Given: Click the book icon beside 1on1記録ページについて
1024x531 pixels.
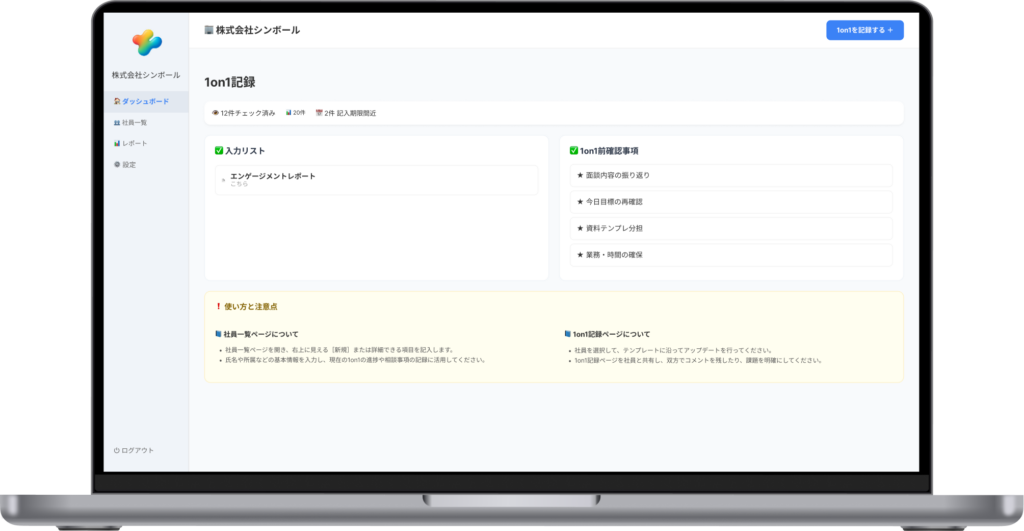Looking at the screenshot, I should coord(569,334).
